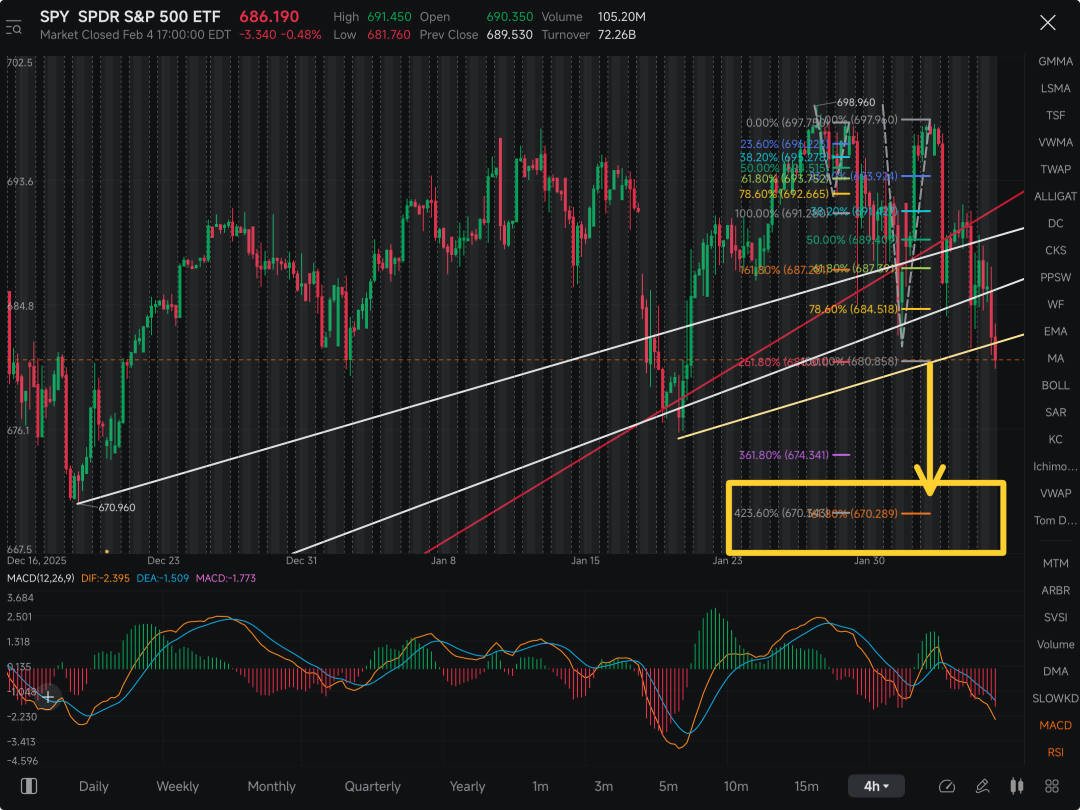Enable the PPSW indicator

tap(1055, 277)
